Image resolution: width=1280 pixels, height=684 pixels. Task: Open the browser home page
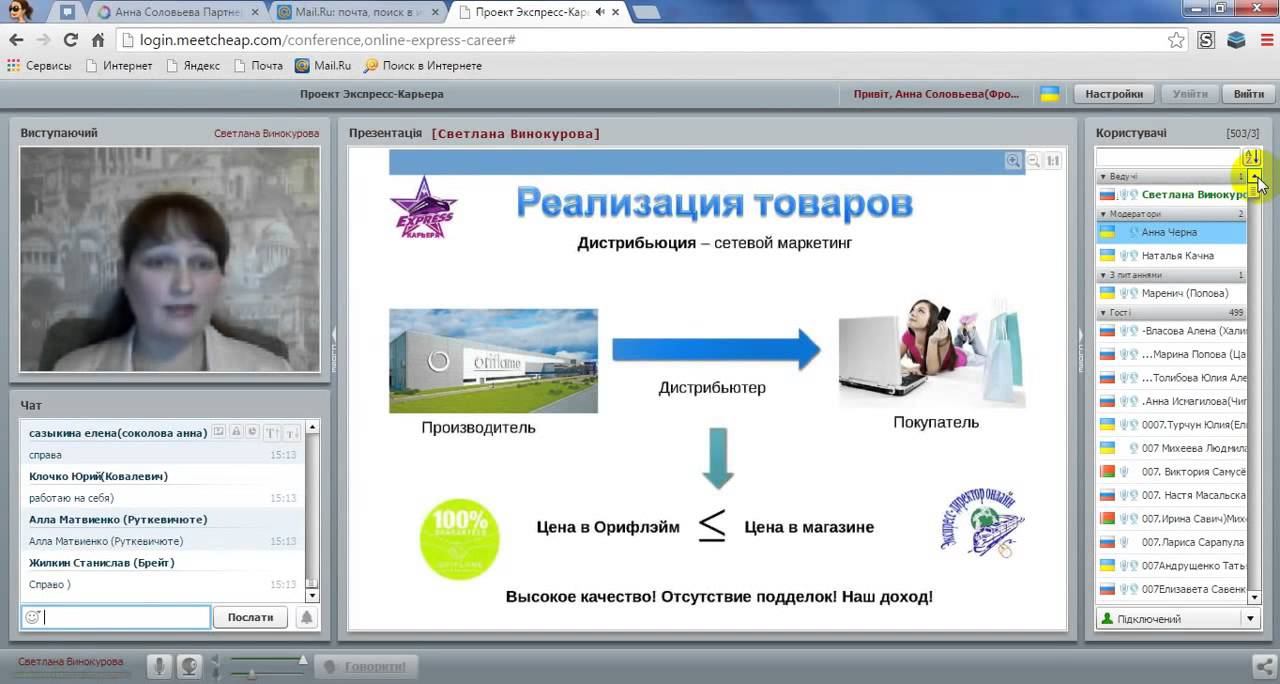(98, 40)
